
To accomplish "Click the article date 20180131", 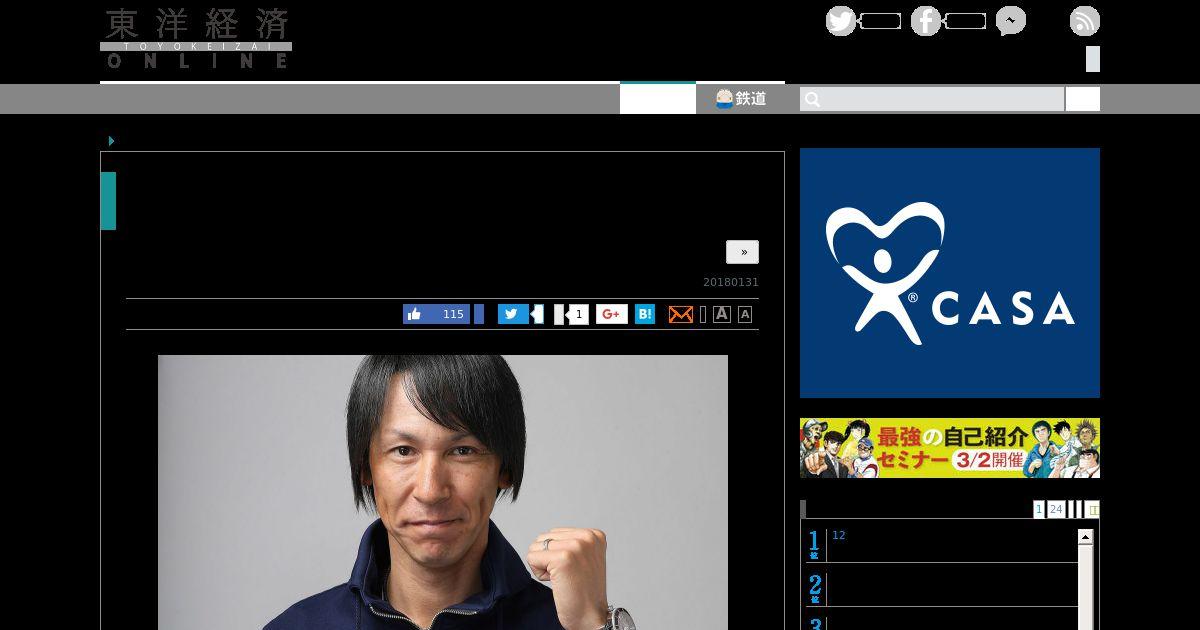I will tap(731, 282).
